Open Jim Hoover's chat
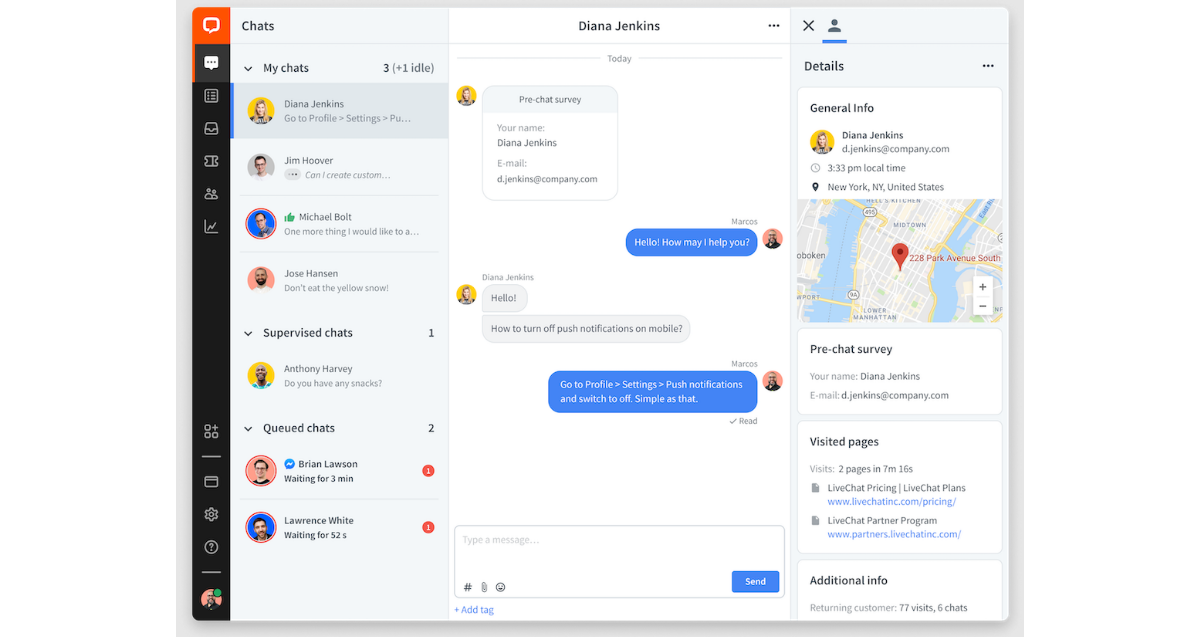The image size is (1200, 637). [x=339, y=167]
